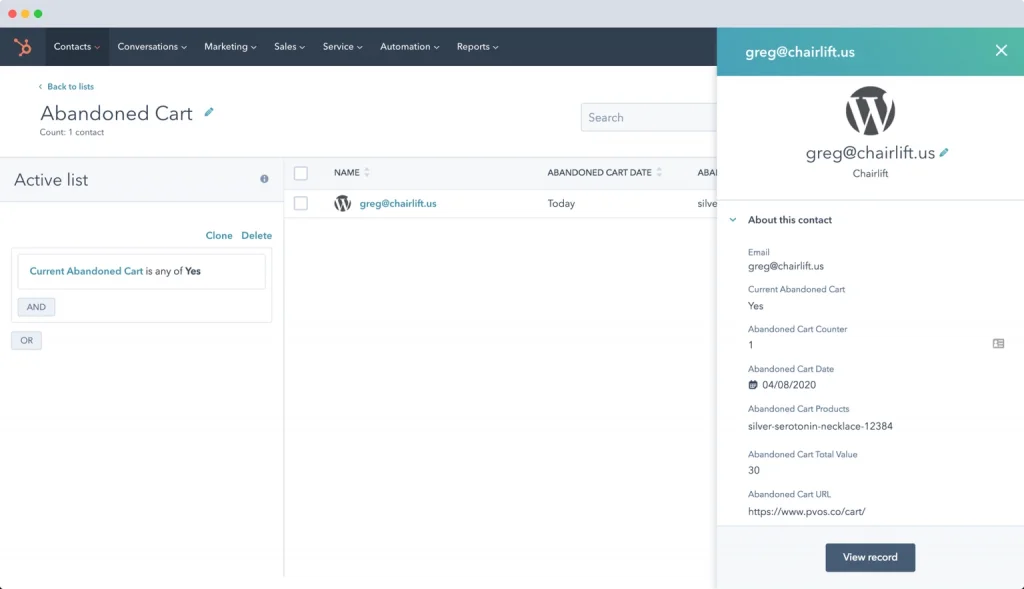Click the View record button

pos(870,557)
